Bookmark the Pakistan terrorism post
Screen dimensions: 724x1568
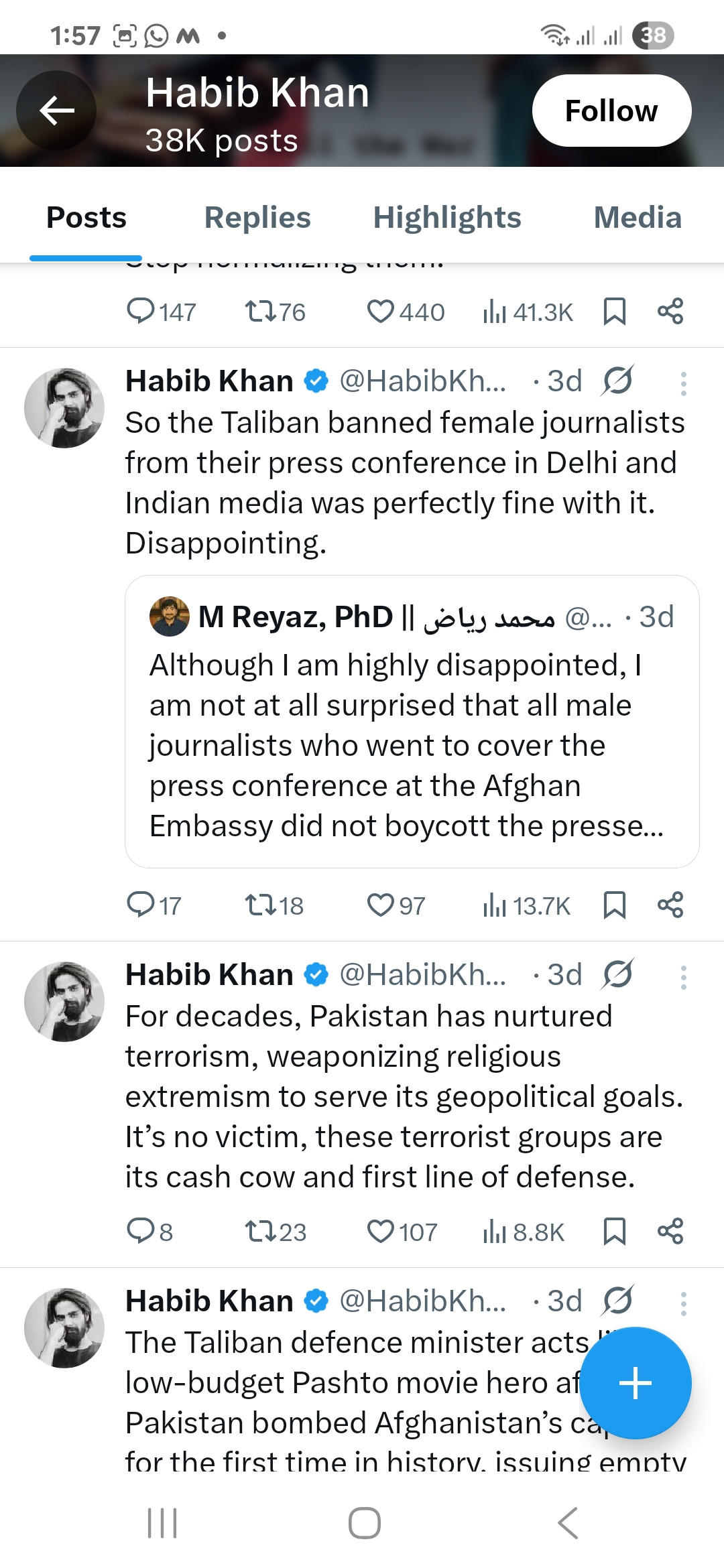pyautogui.click(x=614, y=1232)
